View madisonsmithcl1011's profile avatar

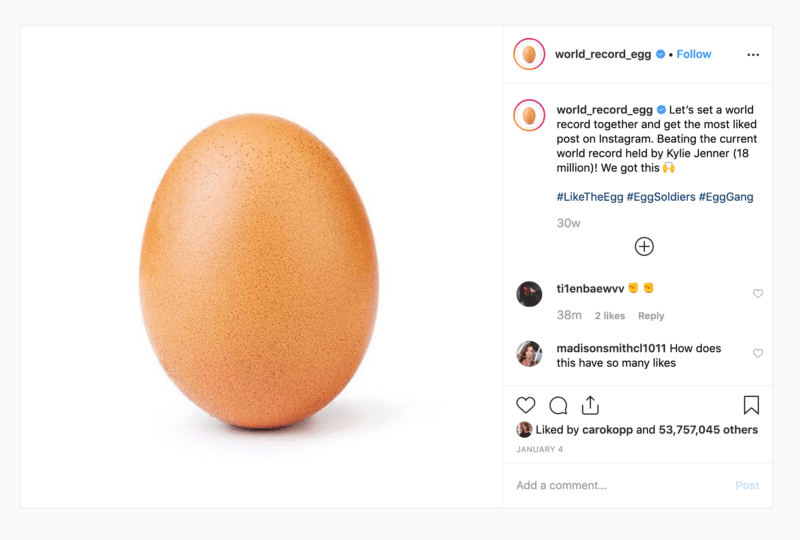[x=529, y=354]
